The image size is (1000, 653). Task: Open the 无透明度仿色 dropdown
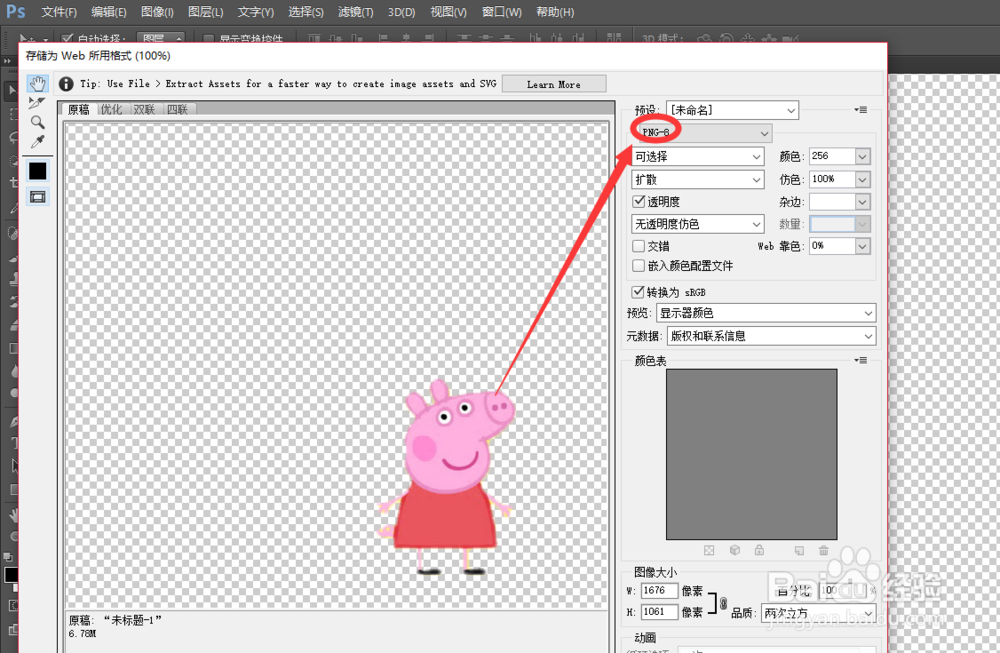coord(698,224)
